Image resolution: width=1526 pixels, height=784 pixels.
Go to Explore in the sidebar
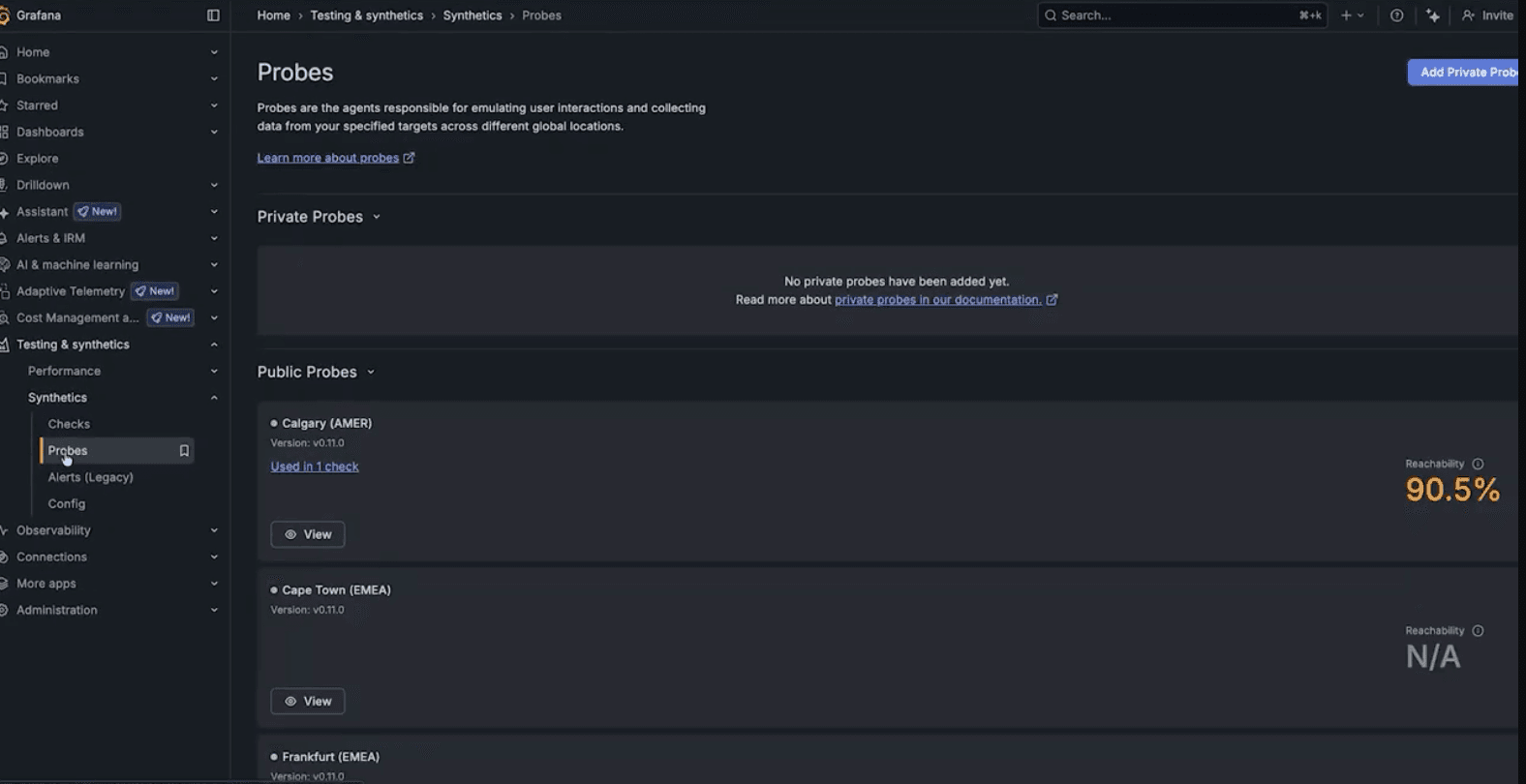coord(37,158)
